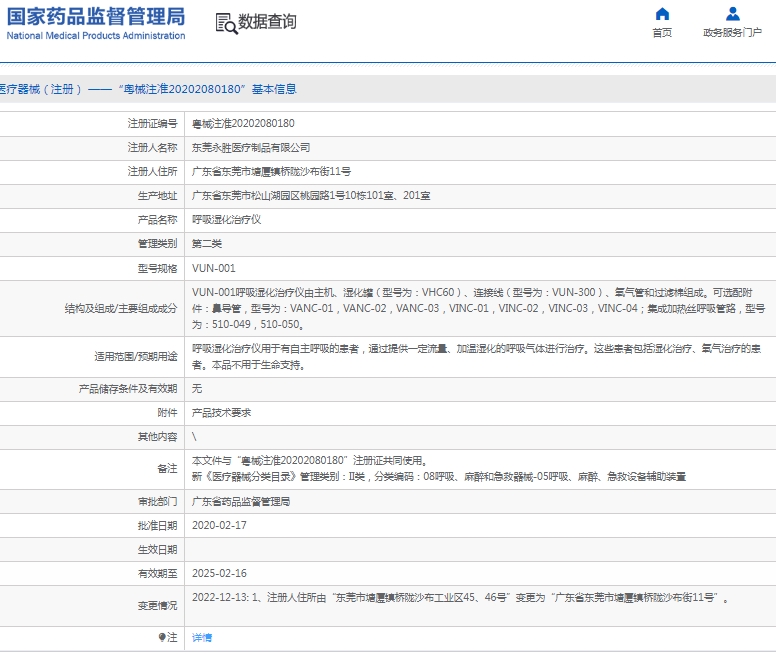Click the change record dated 2022-12-13
The height and width of the screenshot is (654, 776).
coord(460,598)
